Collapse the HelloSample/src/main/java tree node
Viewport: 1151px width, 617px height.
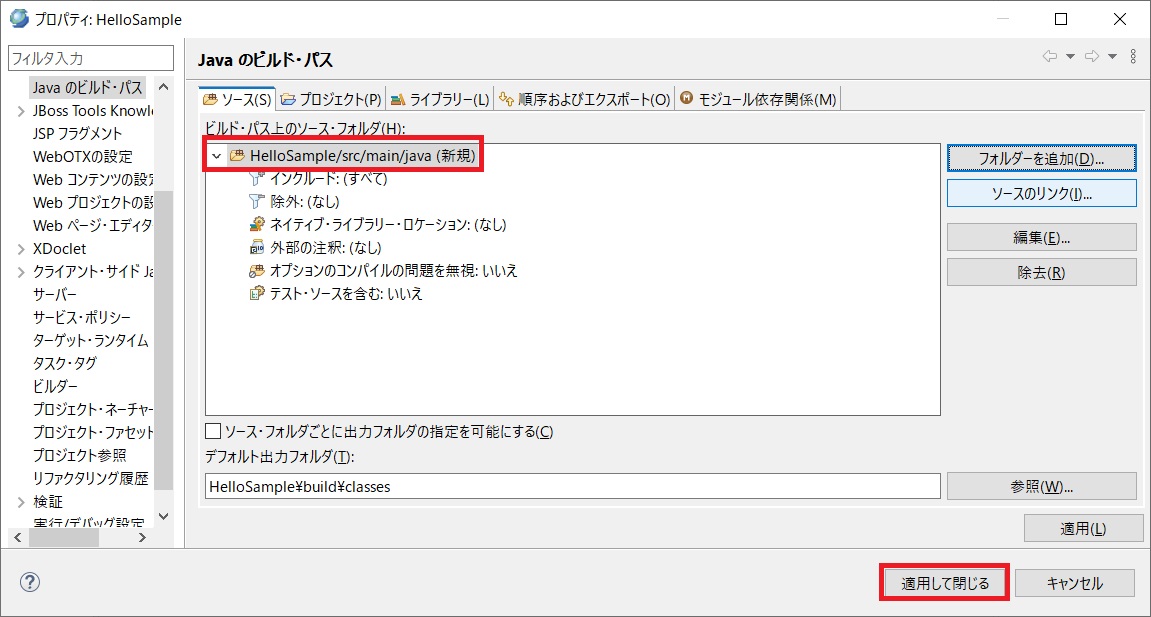[217, 156]
